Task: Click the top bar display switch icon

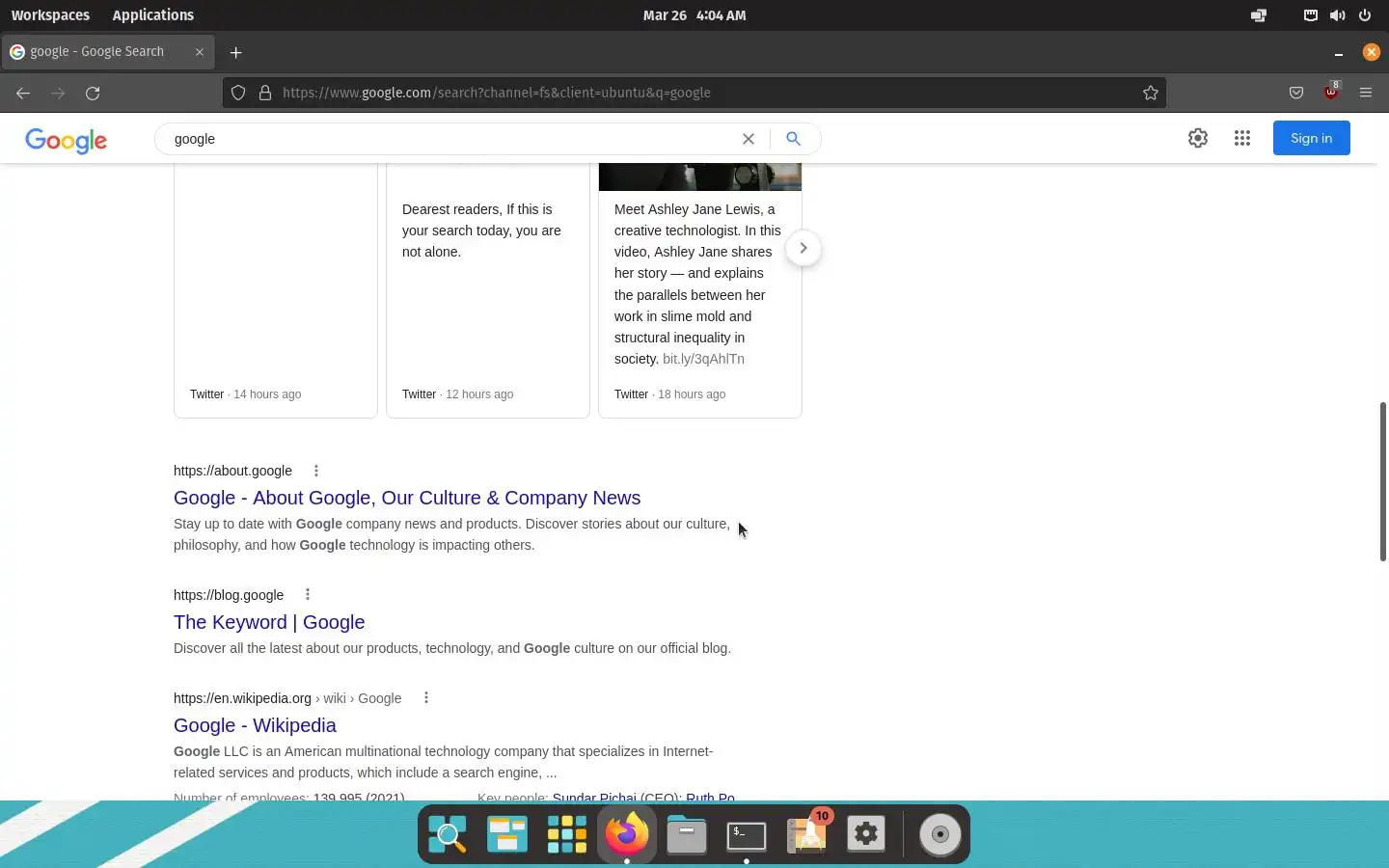Action: pyautogui.click(x=1259, y=15)
